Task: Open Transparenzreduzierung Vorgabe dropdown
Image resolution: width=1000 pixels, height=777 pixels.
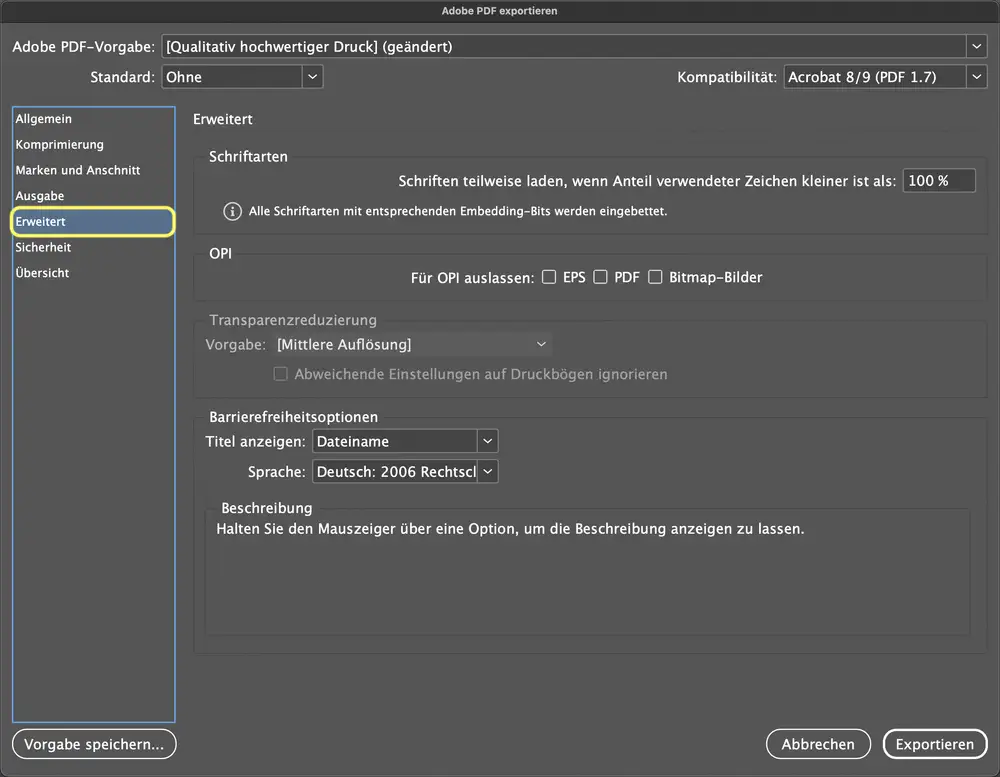Action: 413,344
